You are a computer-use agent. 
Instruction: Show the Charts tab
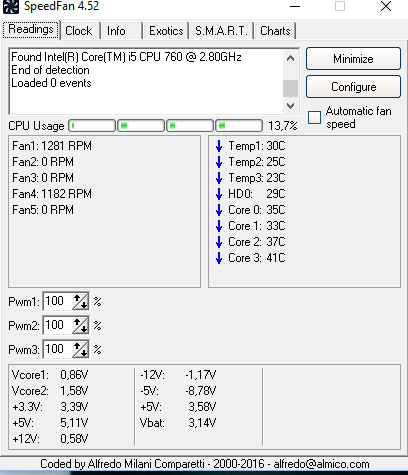[x=275, y=31]
